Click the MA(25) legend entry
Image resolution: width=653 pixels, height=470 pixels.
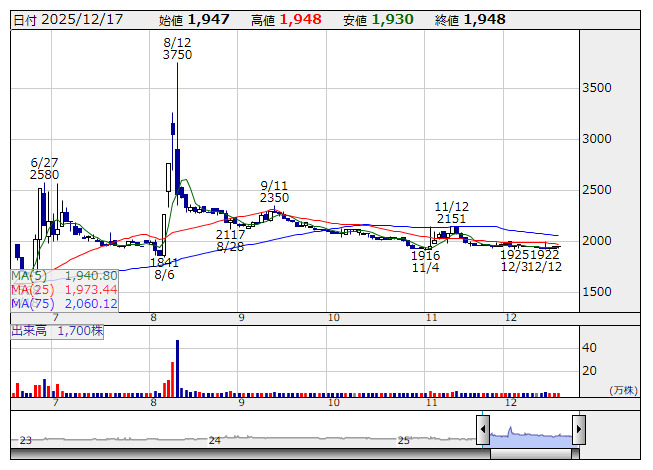(65, 289)
